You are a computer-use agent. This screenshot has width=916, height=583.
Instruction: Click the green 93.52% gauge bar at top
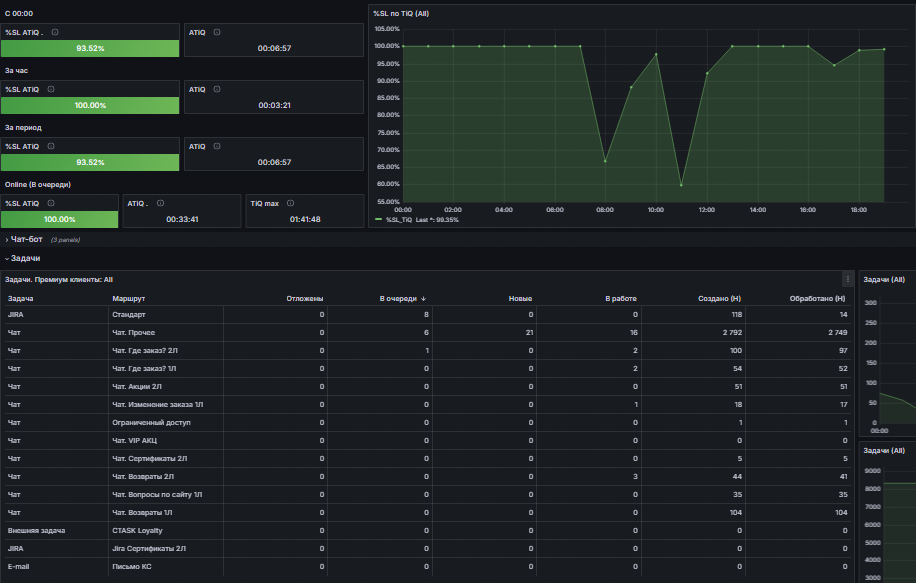[90, 48]
